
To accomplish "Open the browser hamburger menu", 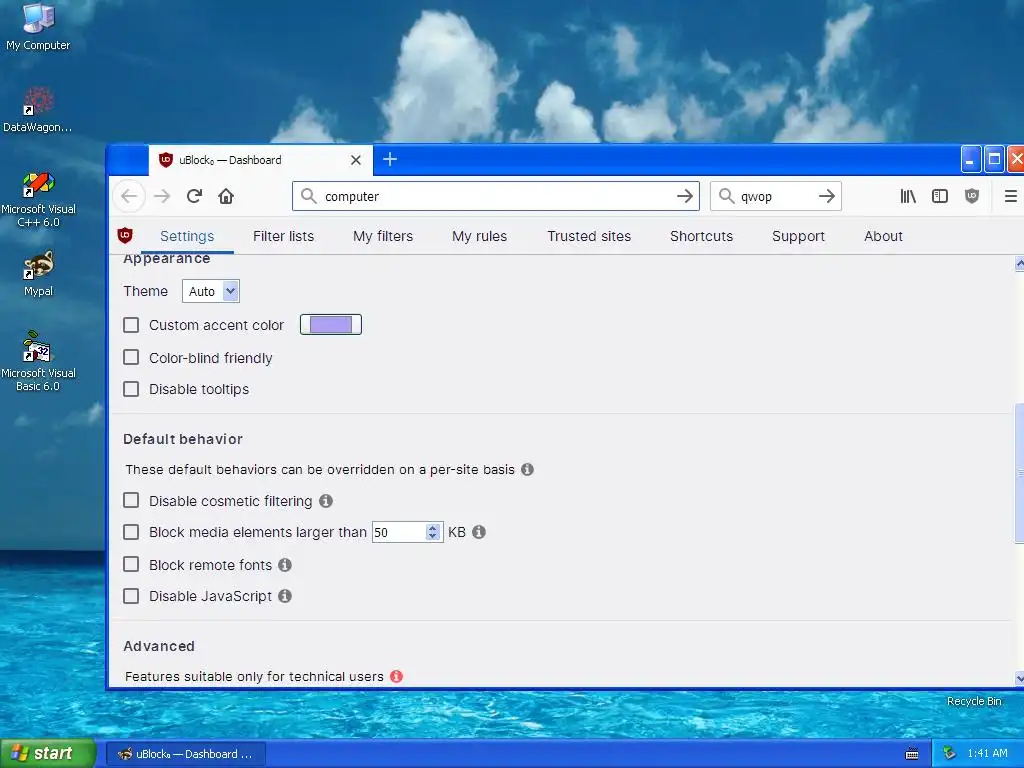I will 1010,196.
